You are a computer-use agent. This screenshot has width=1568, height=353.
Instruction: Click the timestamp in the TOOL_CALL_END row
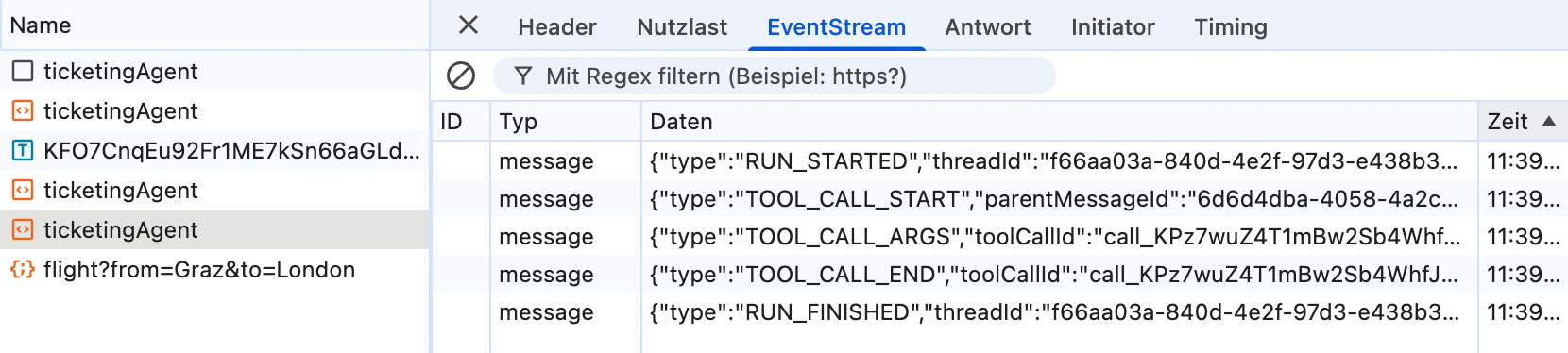click(x=1524, y=275)
